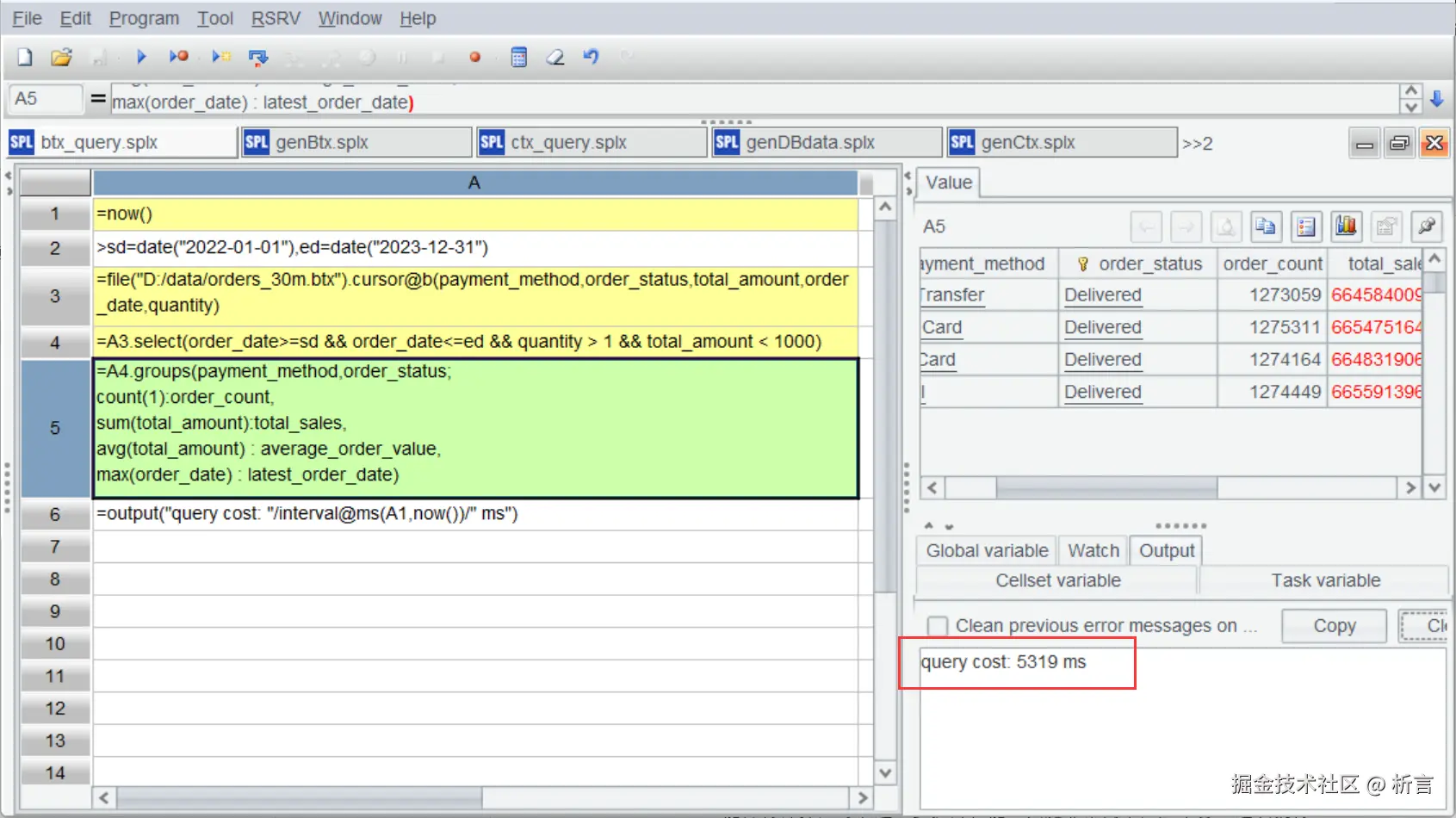Click the pushpin icon in Value panel
This screenshot has height=818, width=1456.
(x=1427, y=226)
